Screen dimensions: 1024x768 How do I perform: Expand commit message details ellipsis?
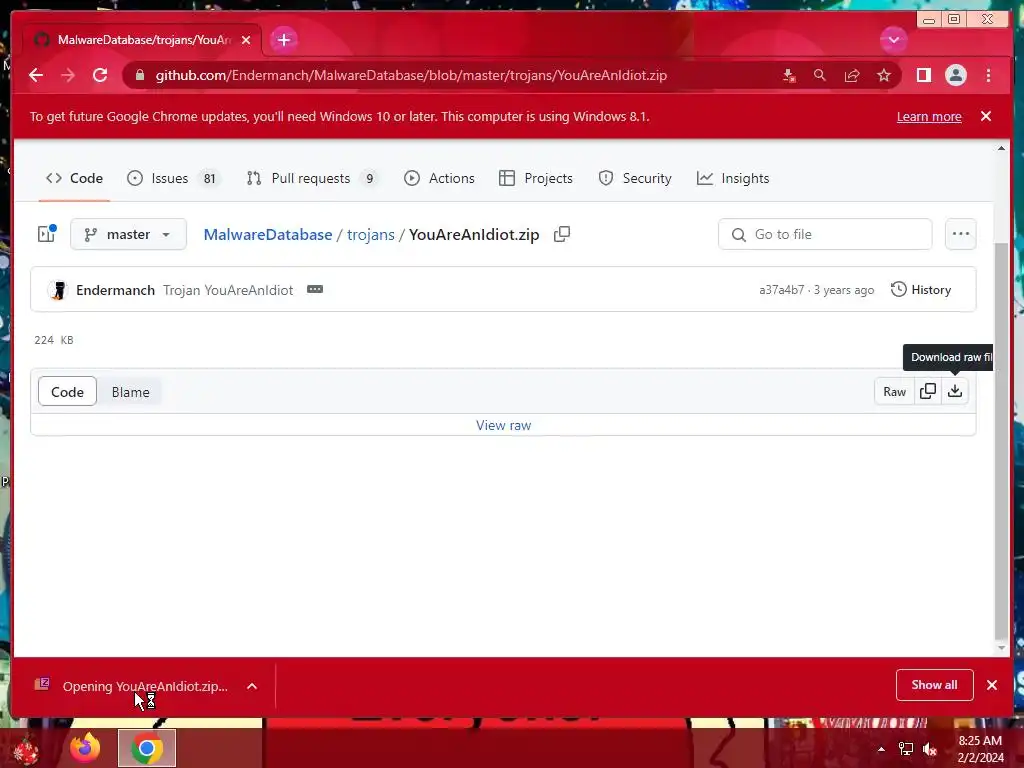[x=315, y=289]
